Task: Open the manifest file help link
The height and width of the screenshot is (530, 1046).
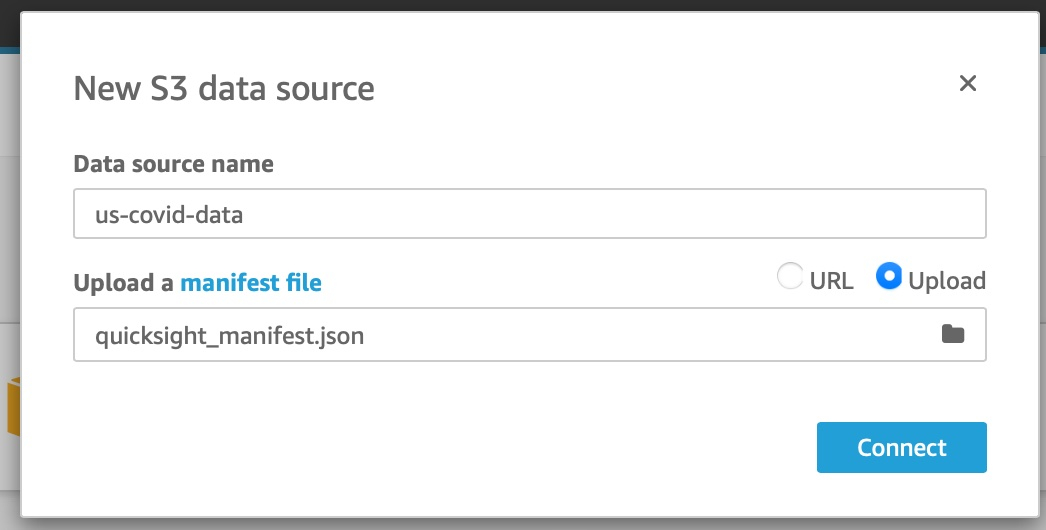Action: tap(250, 283)
